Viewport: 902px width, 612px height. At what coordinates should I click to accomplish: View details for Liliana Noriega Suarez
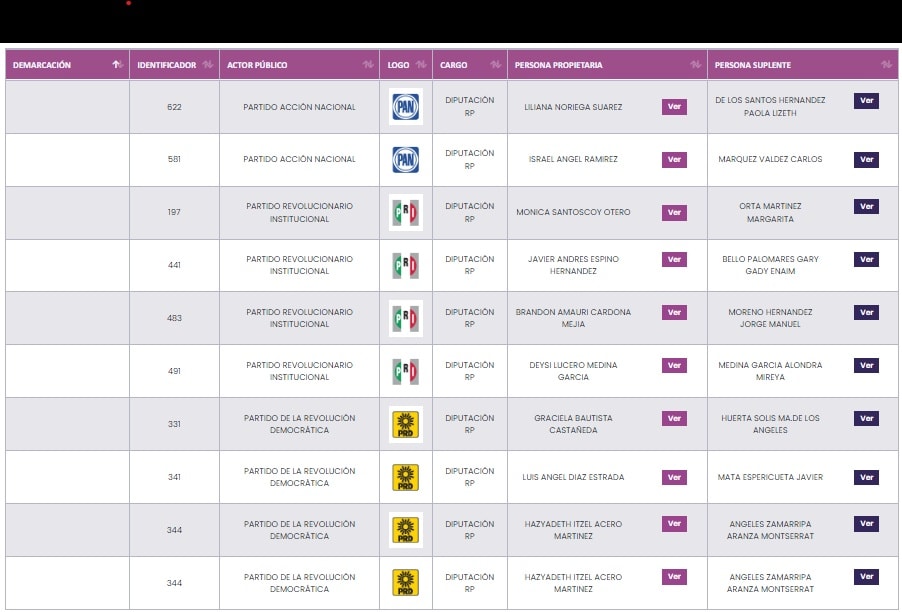(674, 107)
